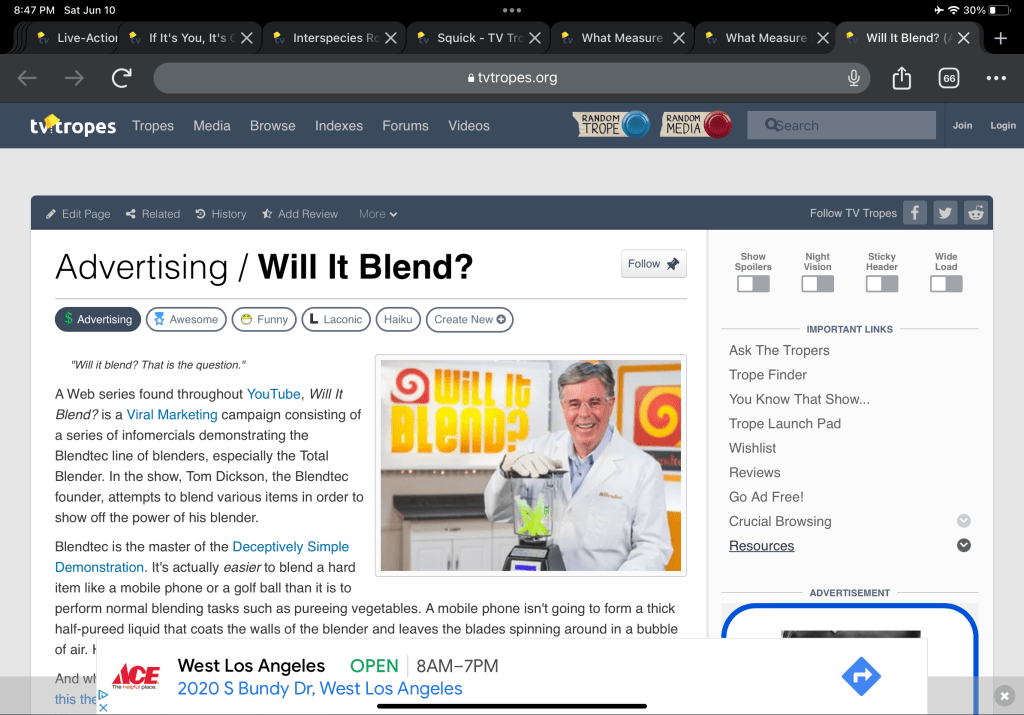Click the Follow button beside the title
This screenshot has width=1024, height=715.
tap(653, 264)
